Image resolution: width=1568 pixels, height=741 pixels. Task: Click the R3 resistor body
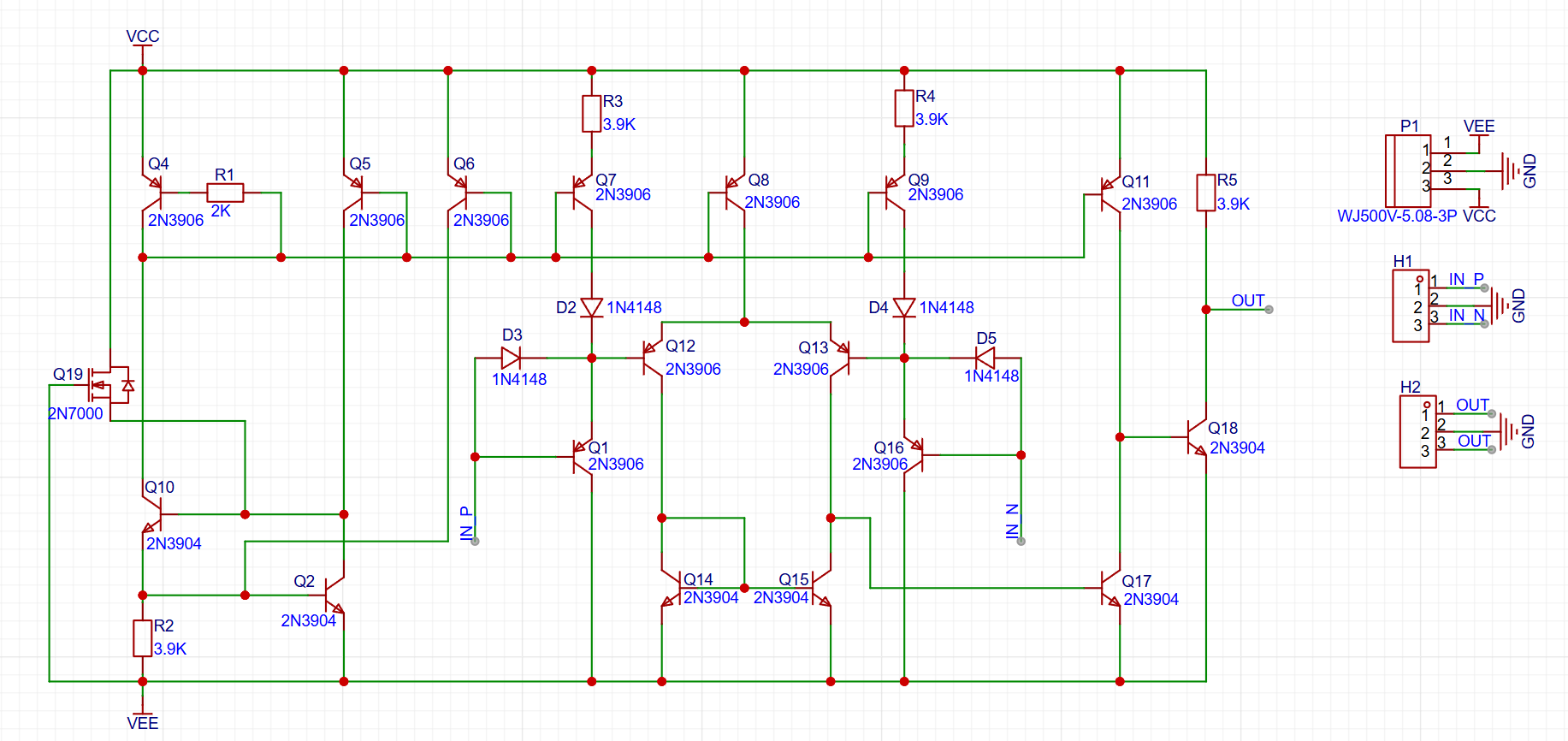point(591,113)
